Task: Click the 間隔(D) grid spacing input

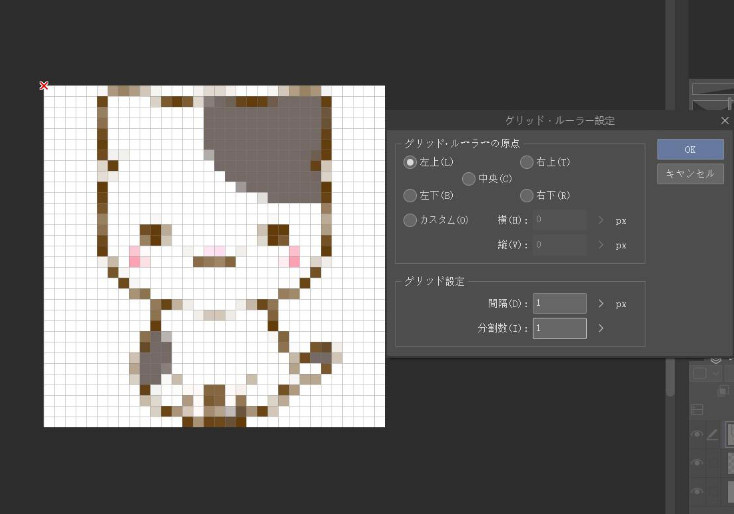Action: click(x=559, y=303)
